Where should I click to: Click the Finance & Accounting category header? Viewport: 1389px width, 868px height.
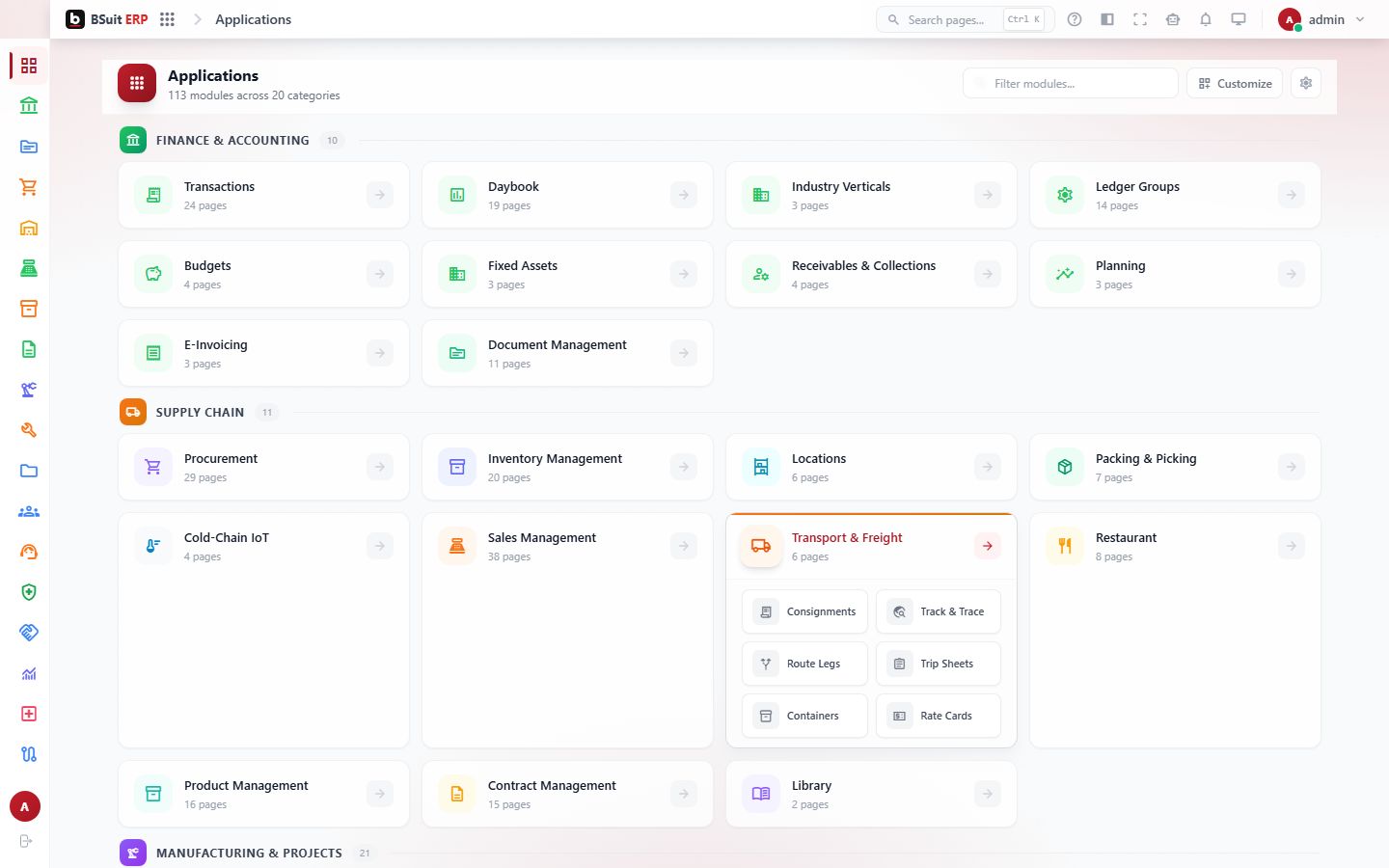pos(232,140)
